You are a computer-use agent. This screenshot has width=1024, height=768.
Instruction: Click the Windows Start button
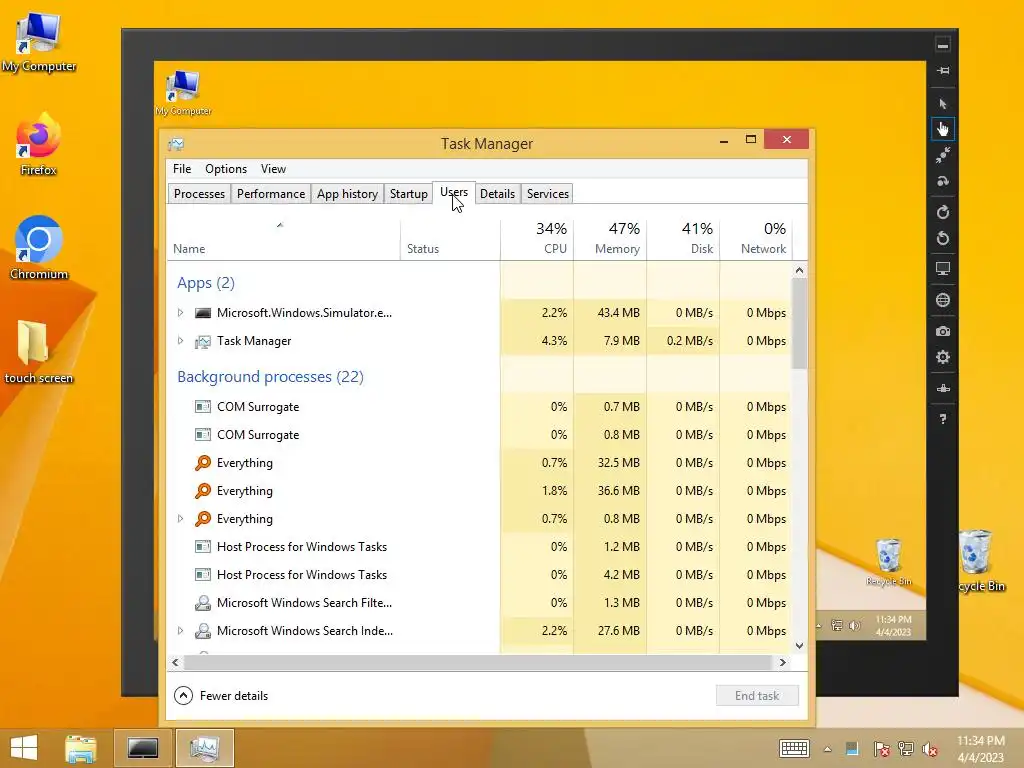click(24, 748)
